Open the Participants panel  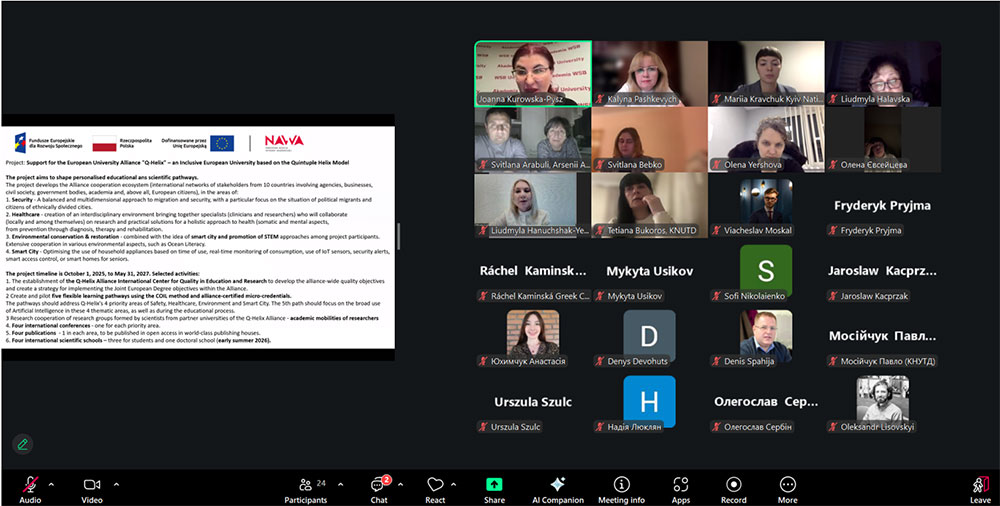click(306, 486)
